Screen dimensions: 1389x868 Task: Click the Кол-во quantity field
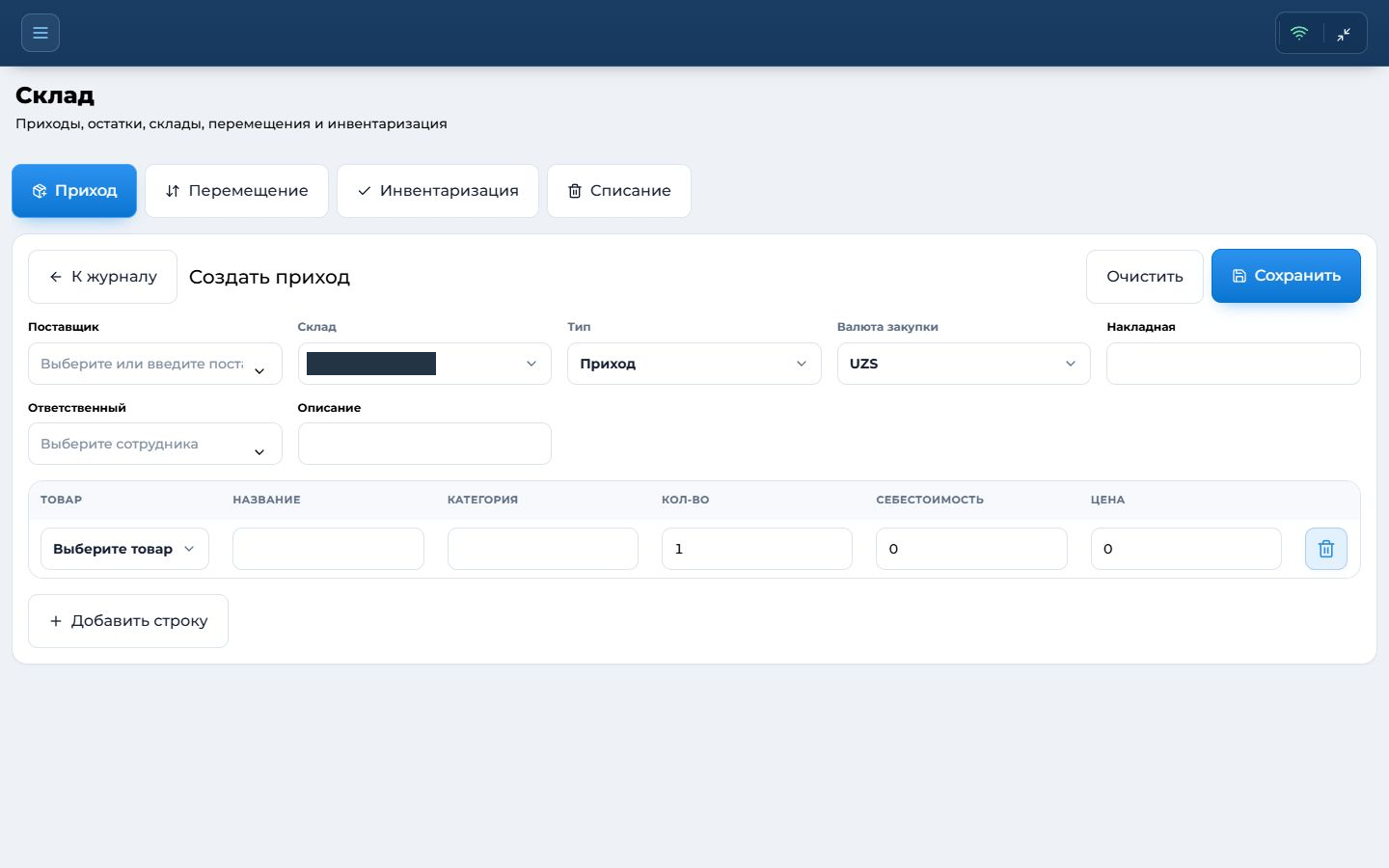757,549
